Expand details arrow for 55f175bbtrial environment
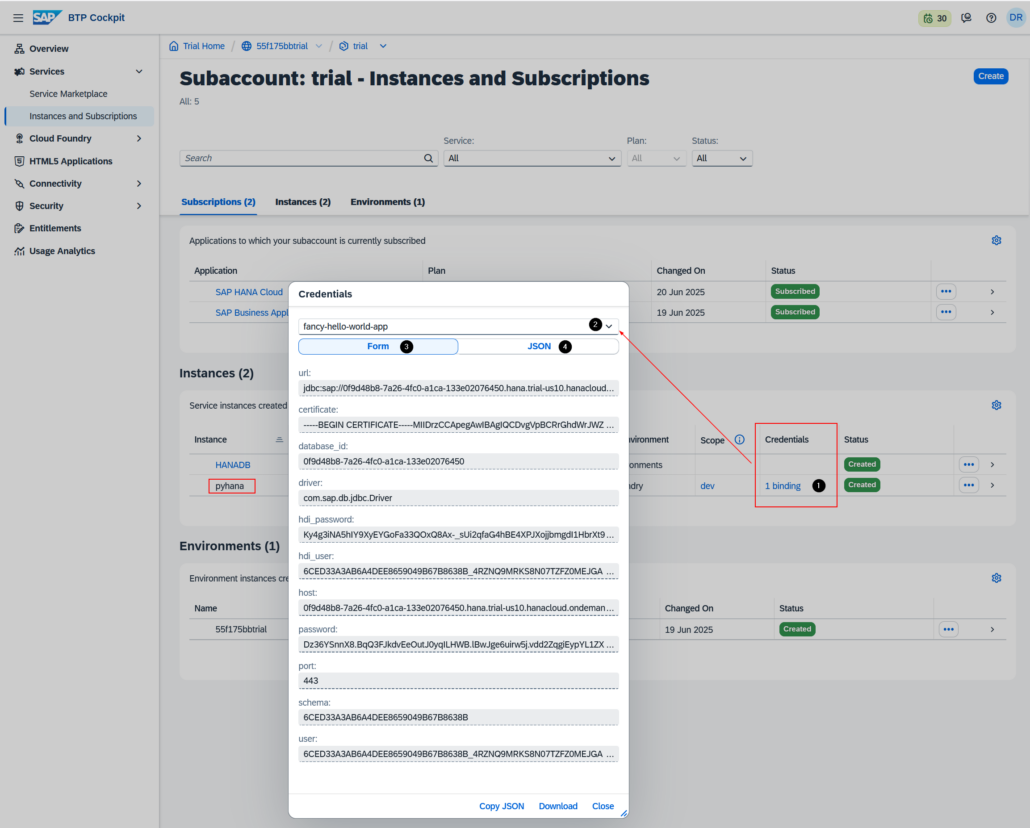Viewport: 1030px width, 828px height. click(x=993, y=630)
